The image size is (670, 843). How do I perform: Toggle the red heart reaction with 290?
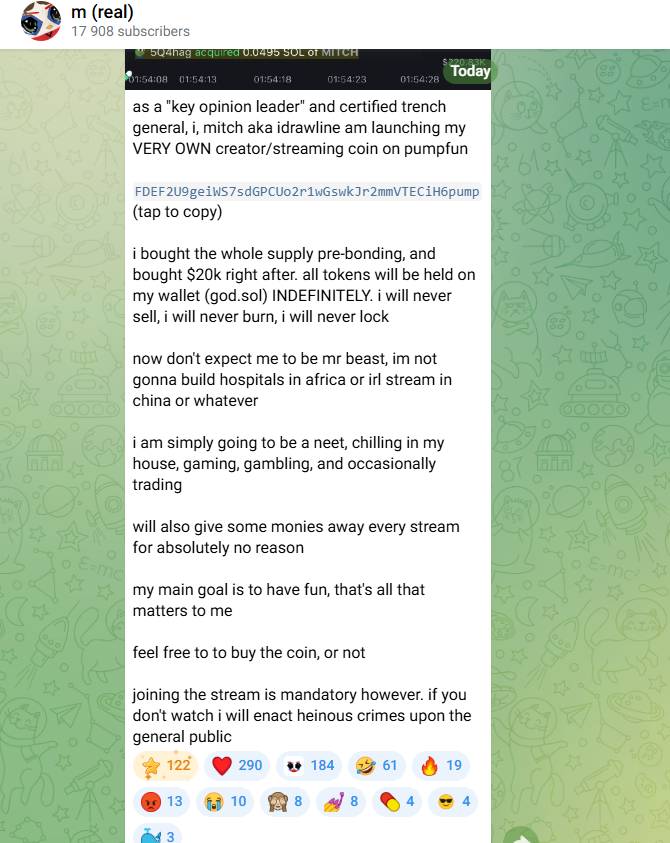(x=237, y=765)
